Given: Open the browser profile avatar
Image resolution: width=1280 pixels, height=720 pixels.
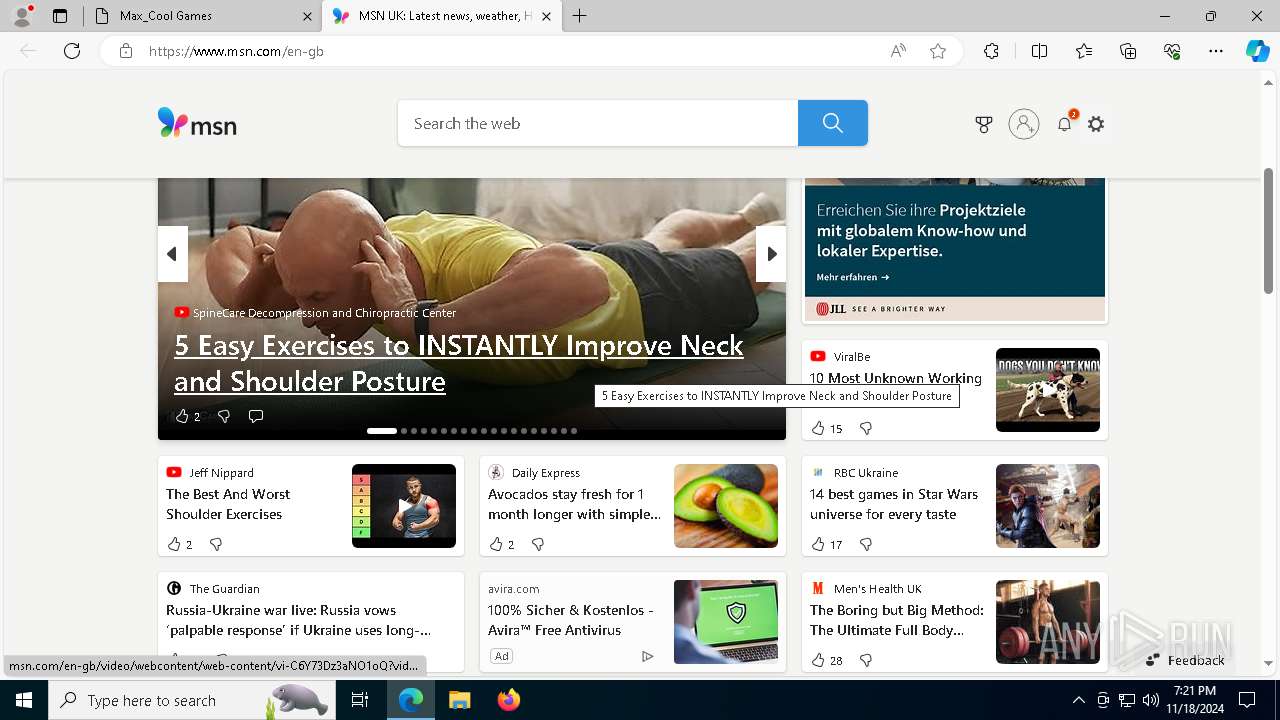Looking at the screenshot, I should [x=22, y=16].
